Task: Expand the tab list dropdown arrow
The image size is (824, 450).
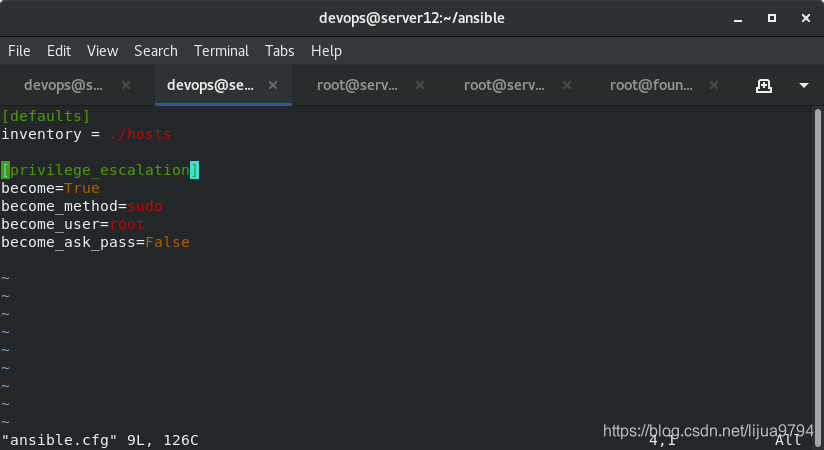Action: coord(804,85)
